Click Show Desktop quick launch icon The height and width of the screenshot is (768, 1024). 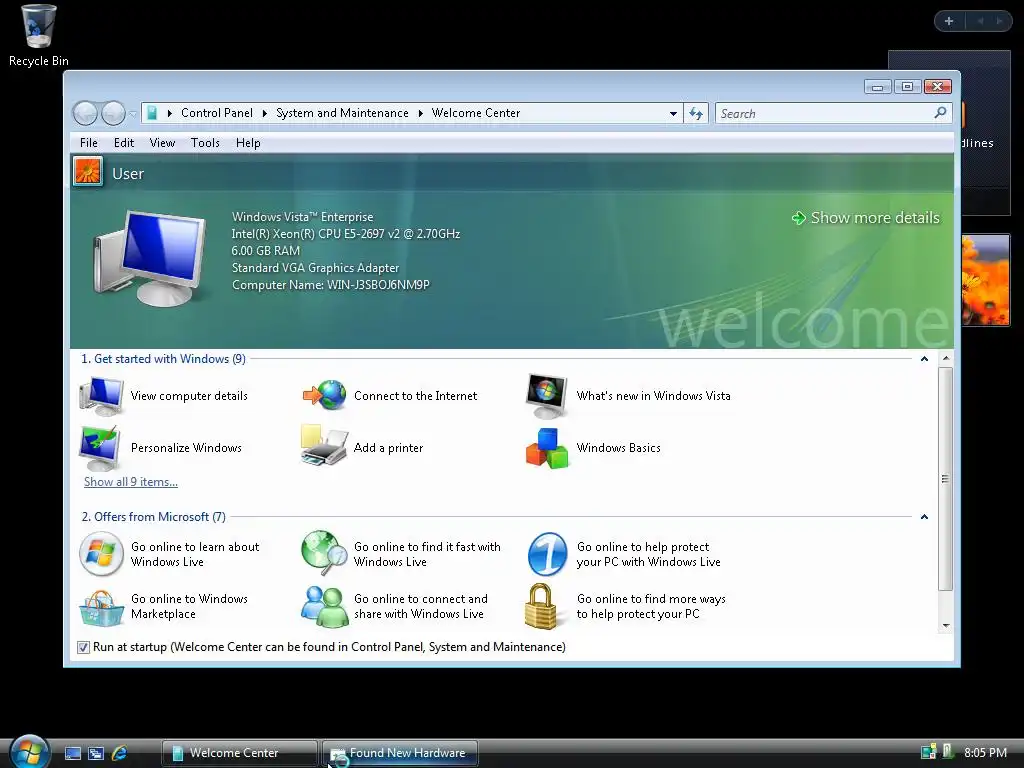[72, 753]
